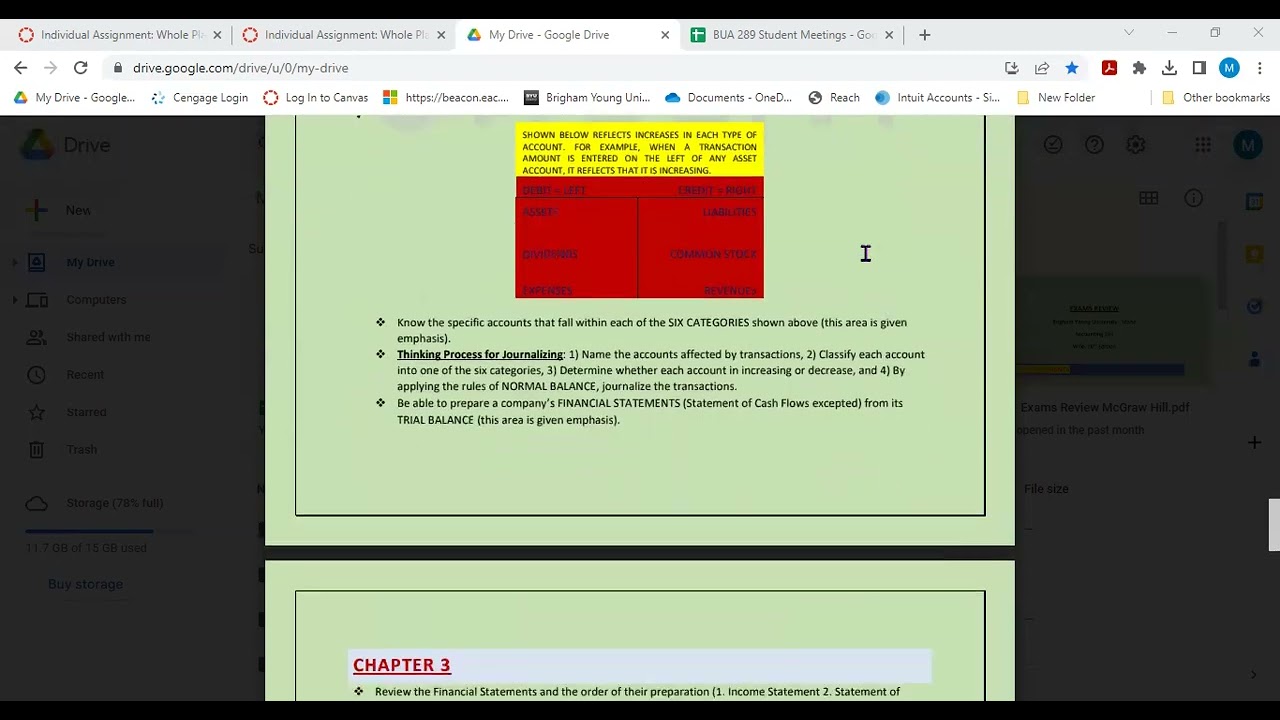Image resolution: width=1280 pixels, height=720 pixels.
Task: Open a new browser tab
Action: 924,34
